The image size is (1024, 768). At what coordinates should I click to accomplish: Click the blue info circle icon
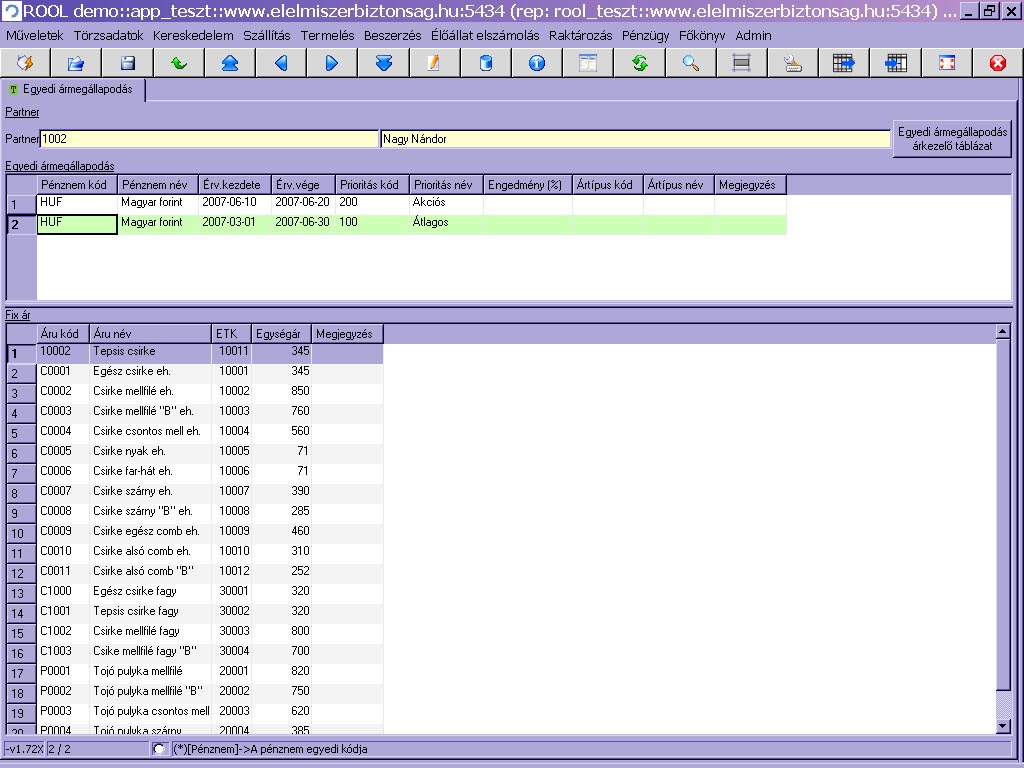coord(537,63)
